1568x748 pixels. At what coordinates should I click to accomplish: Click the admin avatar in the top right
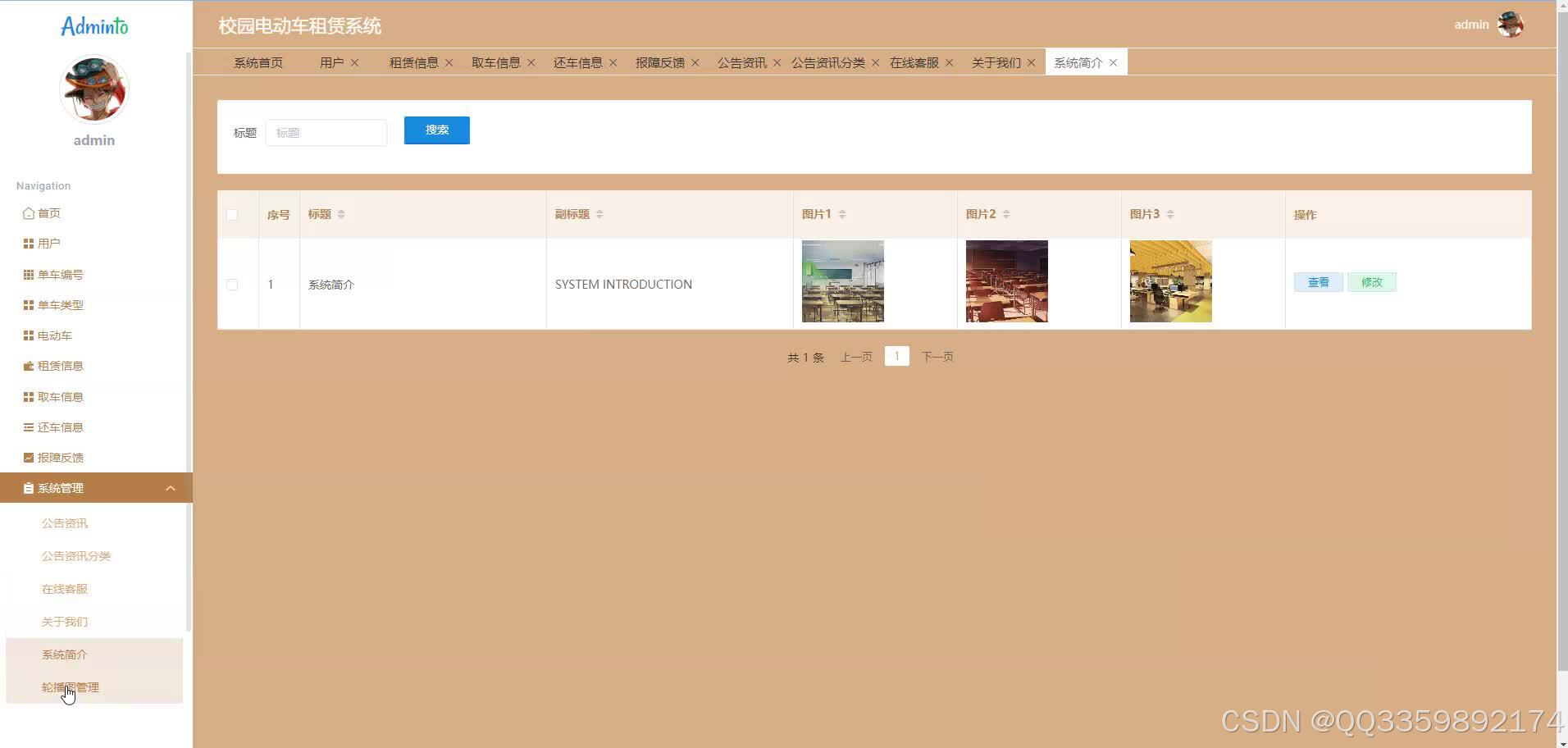click(x=1510, y=25)
